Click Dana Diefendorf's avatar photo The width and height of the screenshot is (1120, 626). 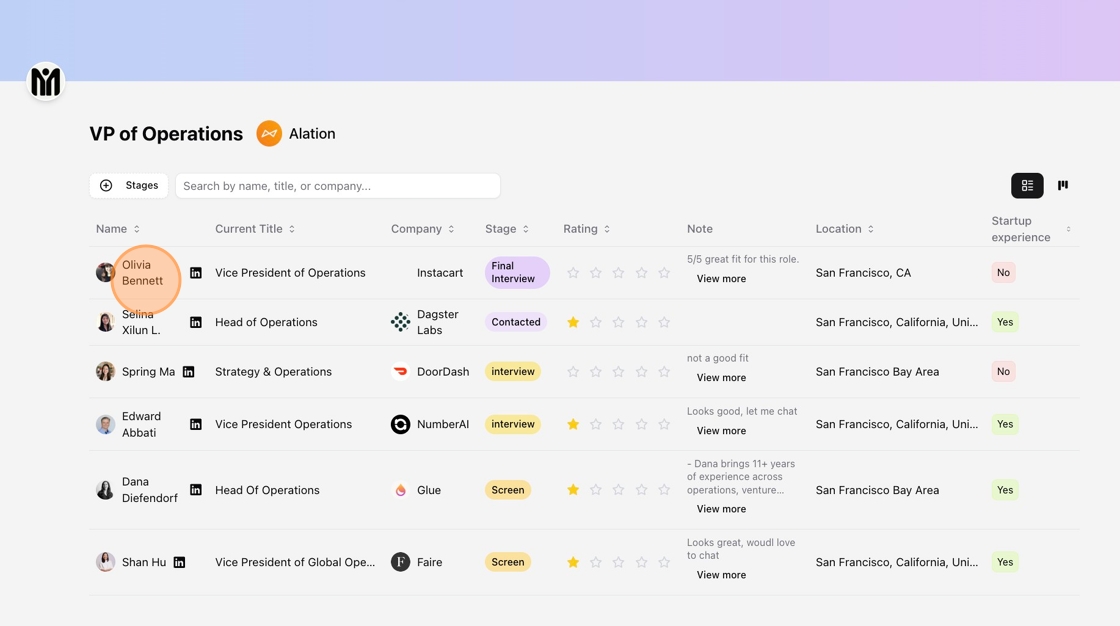(x=105, y=490)
